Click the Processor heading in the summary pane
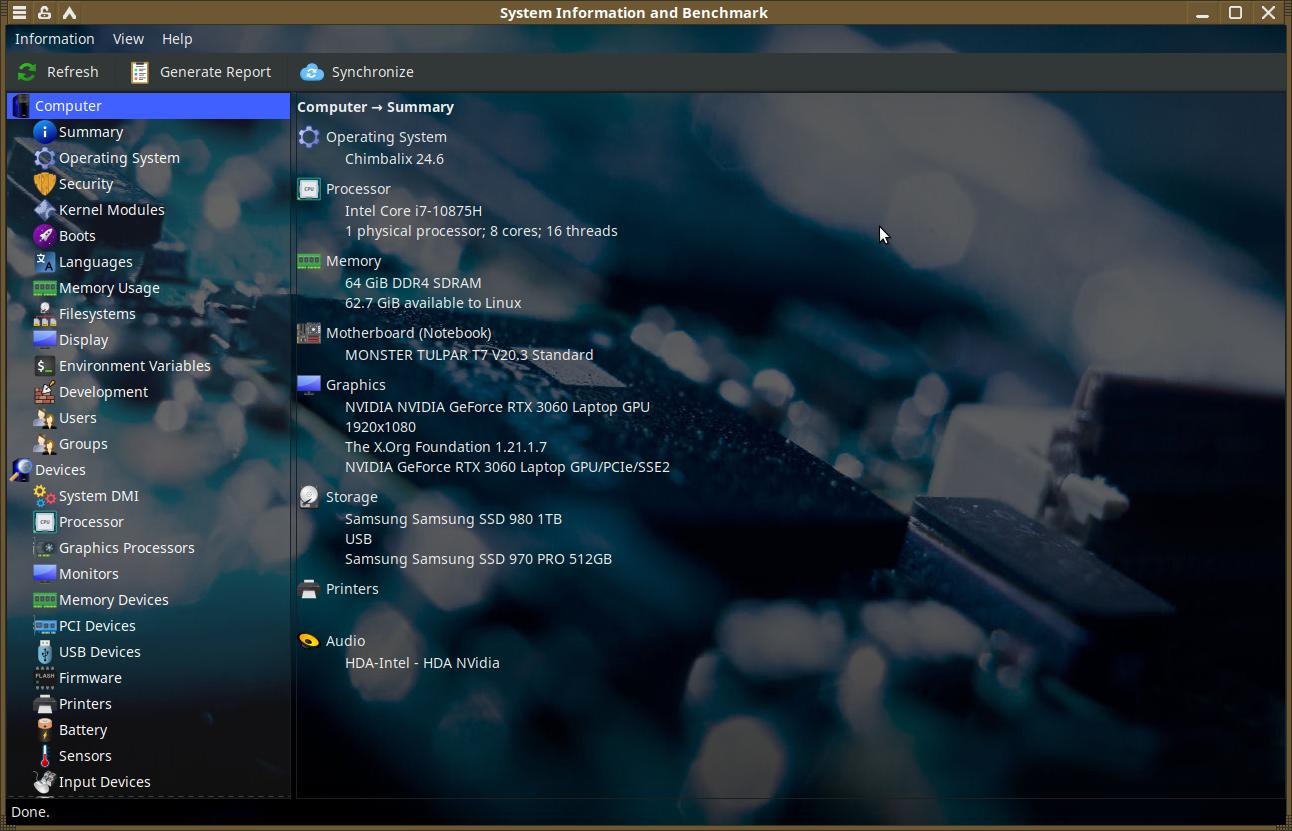The height and width of the screenshot is (831, 1292). click(x=358, y=189)
